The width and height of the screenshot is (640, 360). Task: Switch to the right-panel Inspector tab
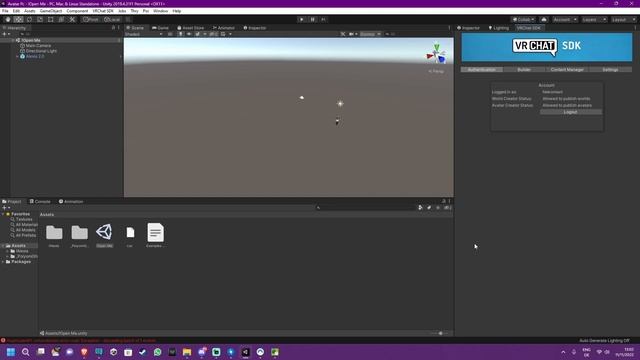coord(469,28)
